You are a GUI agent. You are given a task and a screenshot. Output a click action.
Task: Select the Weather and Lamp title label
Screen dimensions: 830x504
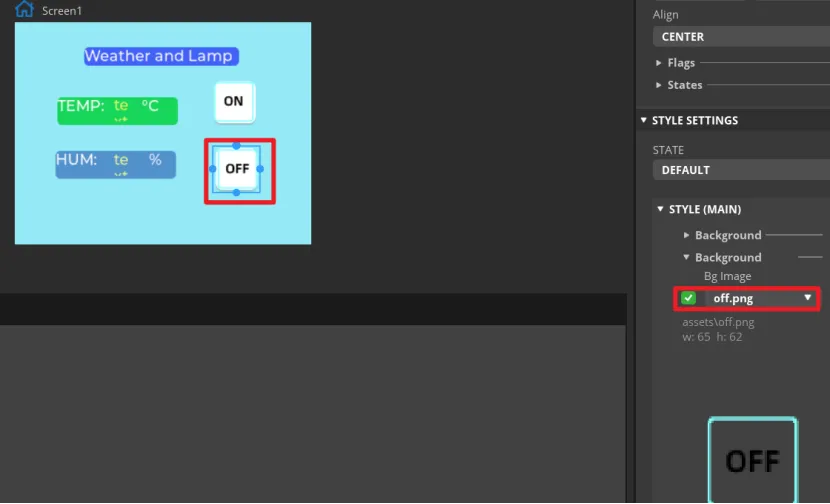click(x=159, y=56)
